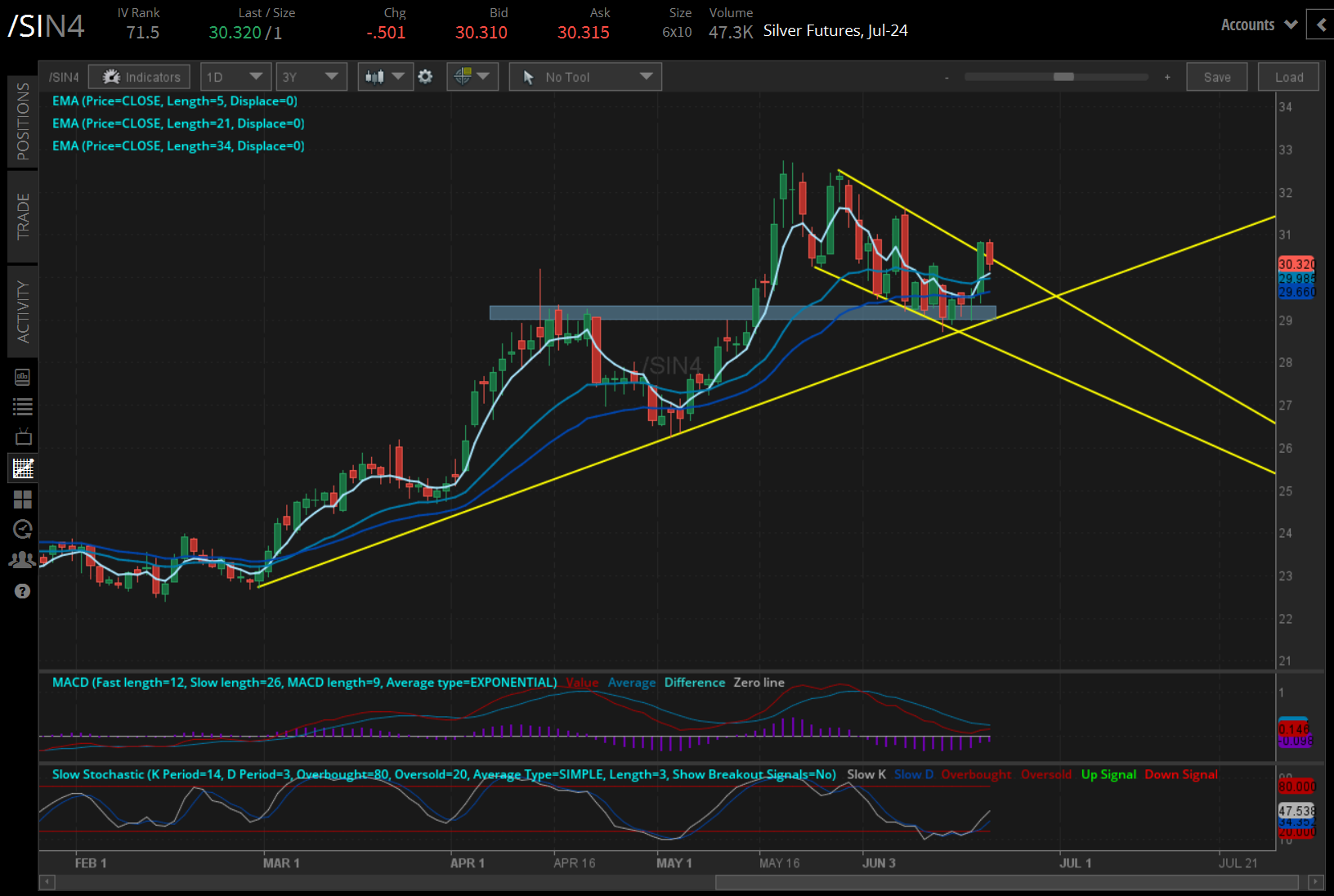Click the Slow K legend label
This screenshot has height=896, width=1334.
point(866,774)
